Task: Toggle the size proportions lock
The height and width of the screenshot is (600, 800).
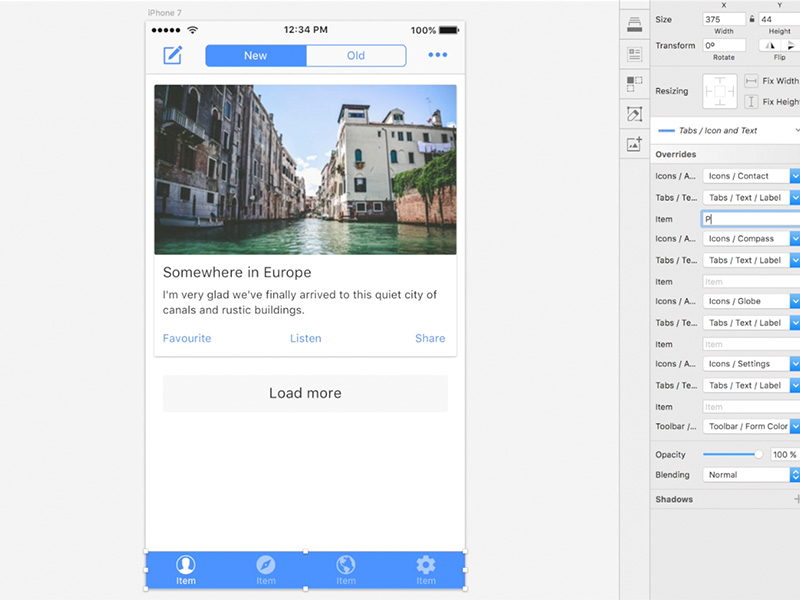Action: (x=752, y=19)
